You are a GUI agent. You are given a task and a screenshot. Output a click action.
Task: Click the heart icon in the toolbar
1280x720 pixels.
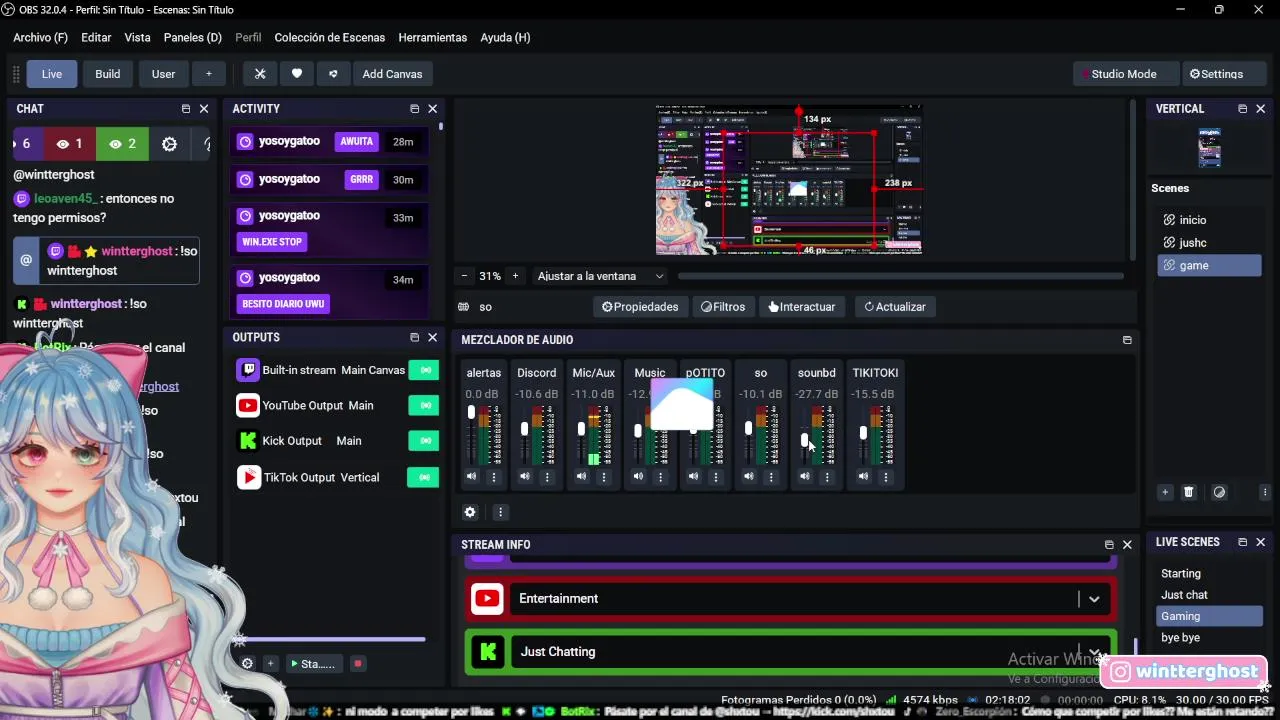click(297, 74)
